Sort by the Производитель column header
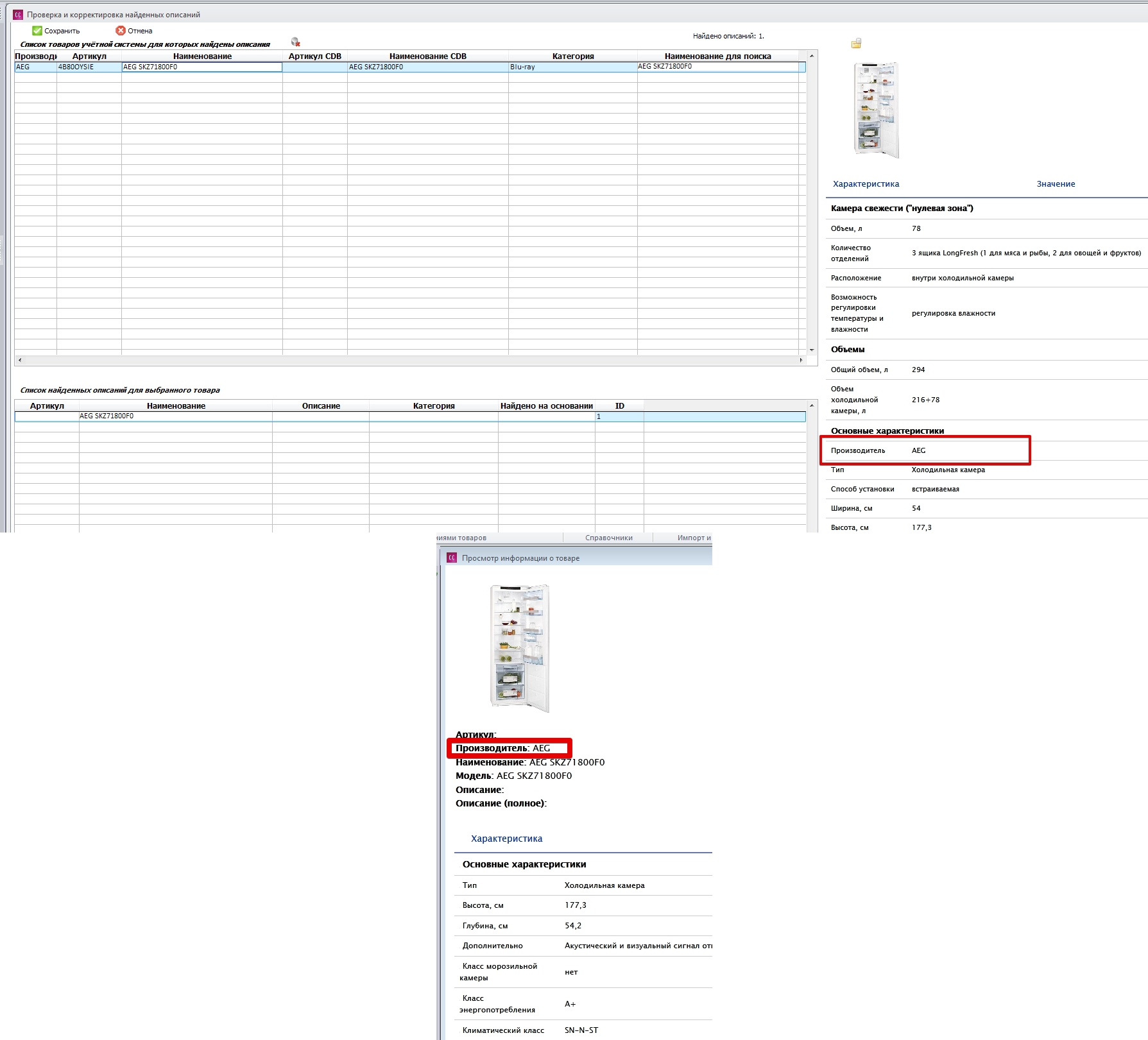This screenshot has width=1148, height=1040. [x=35, y=56]
